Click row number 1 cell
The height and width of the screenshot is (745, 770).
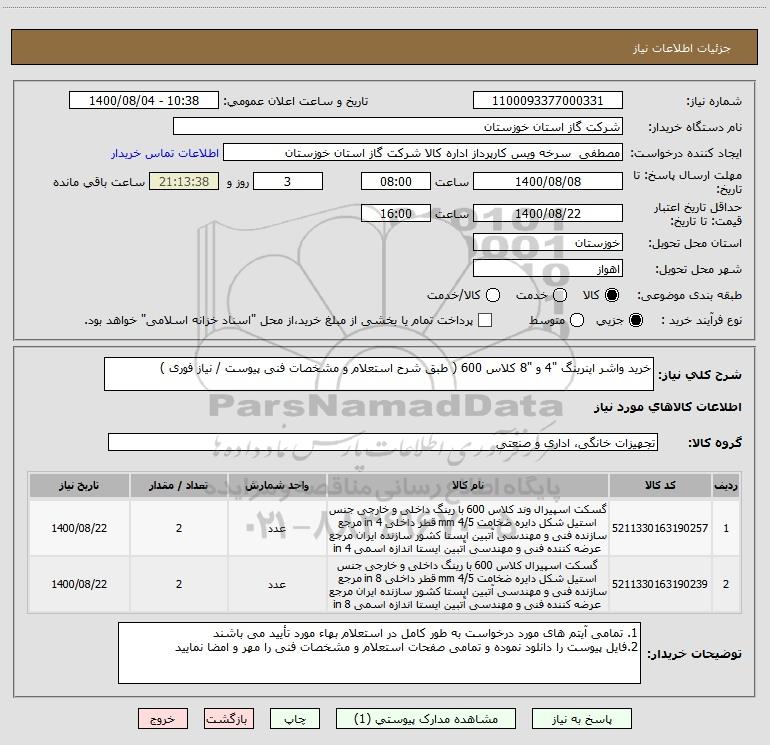(x=726, y=528)
